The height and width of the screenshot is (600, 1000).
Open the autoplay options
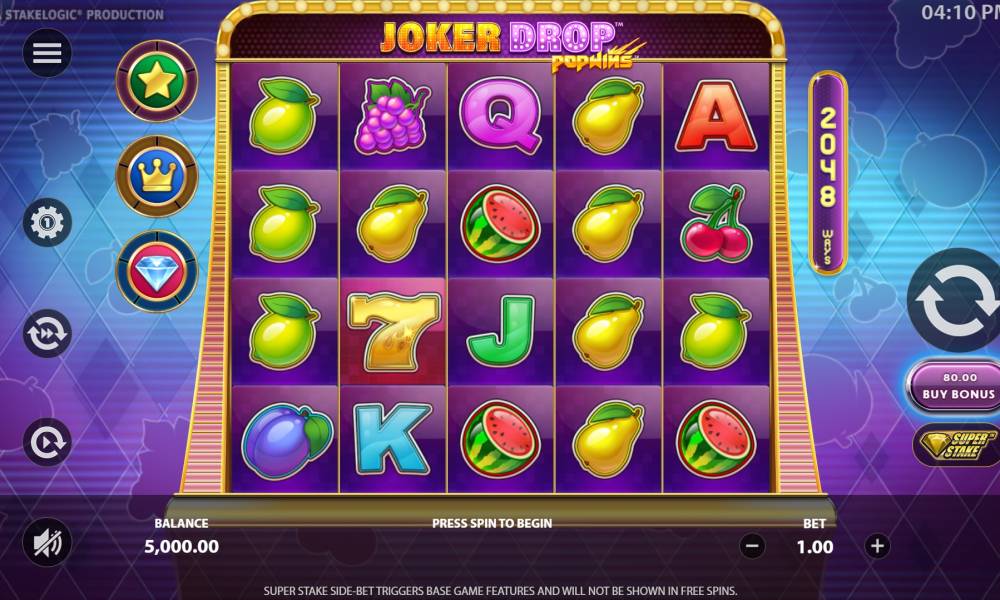tap(47, 442)
